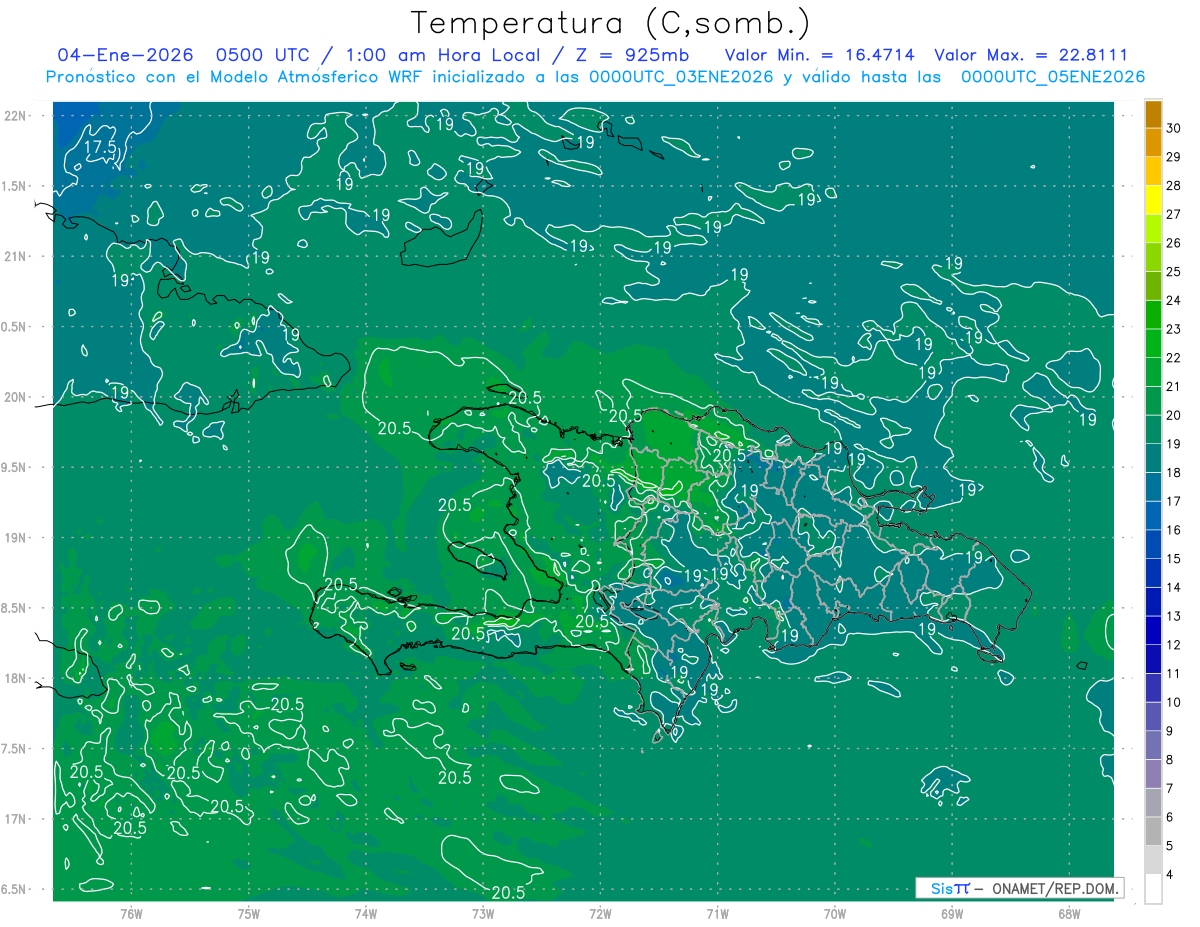
Task: Click the color scale label "16"
Action: [x=1175, y=530]
